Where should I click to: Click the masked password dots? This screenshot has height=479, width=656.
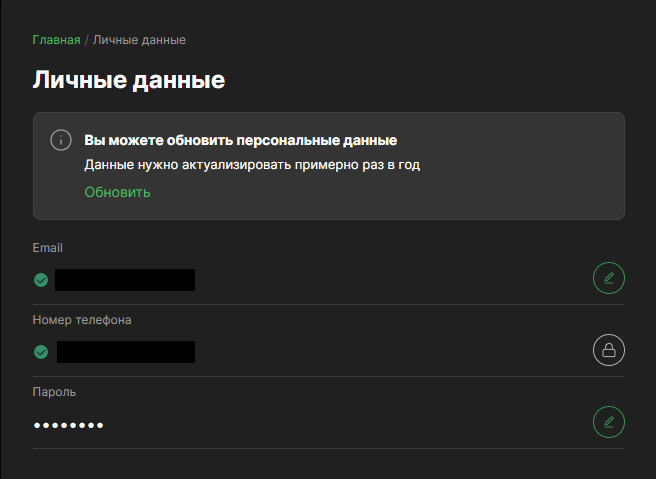tap(68, 425)
